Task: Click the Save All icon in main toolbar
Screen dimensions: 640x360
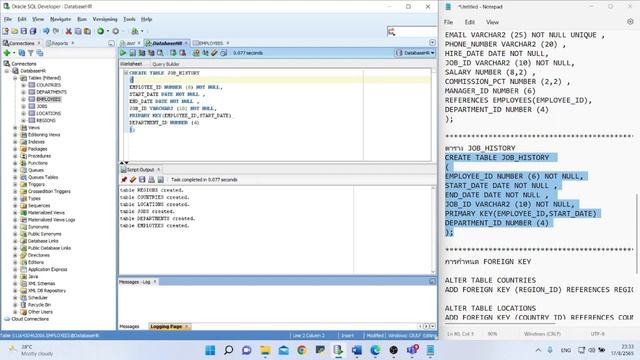Action: click(33, 31)
